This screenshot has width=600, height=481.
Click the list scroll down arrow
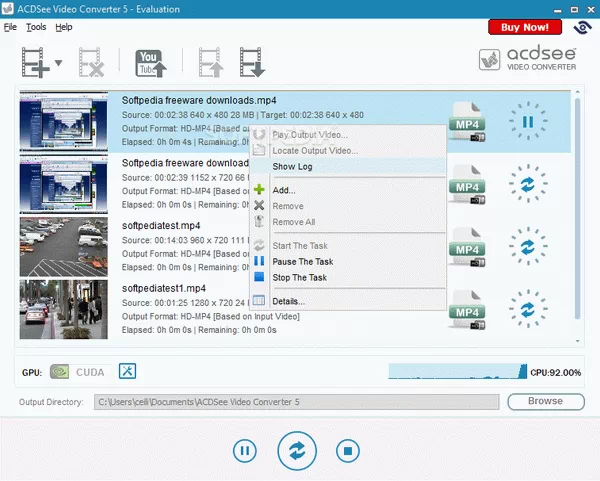click(577, 341)
